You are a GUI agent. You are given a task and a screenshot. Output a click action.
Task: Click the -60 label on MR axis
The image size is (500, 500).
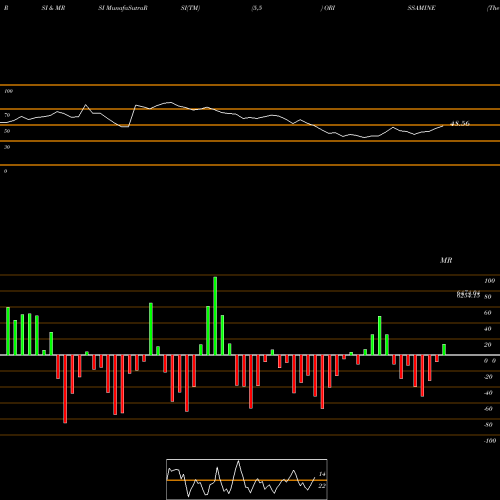point(488,409)
